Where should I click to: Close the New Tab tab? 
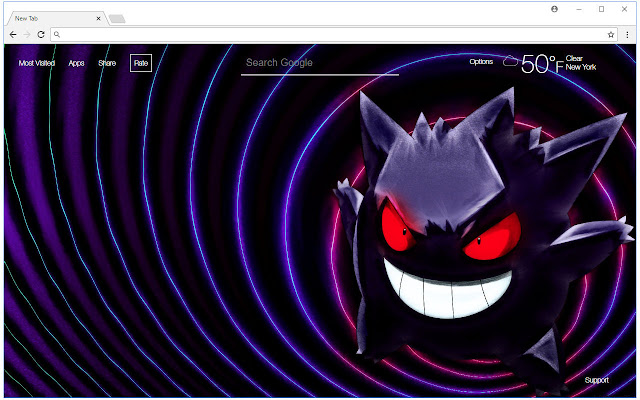click(98, 18)
